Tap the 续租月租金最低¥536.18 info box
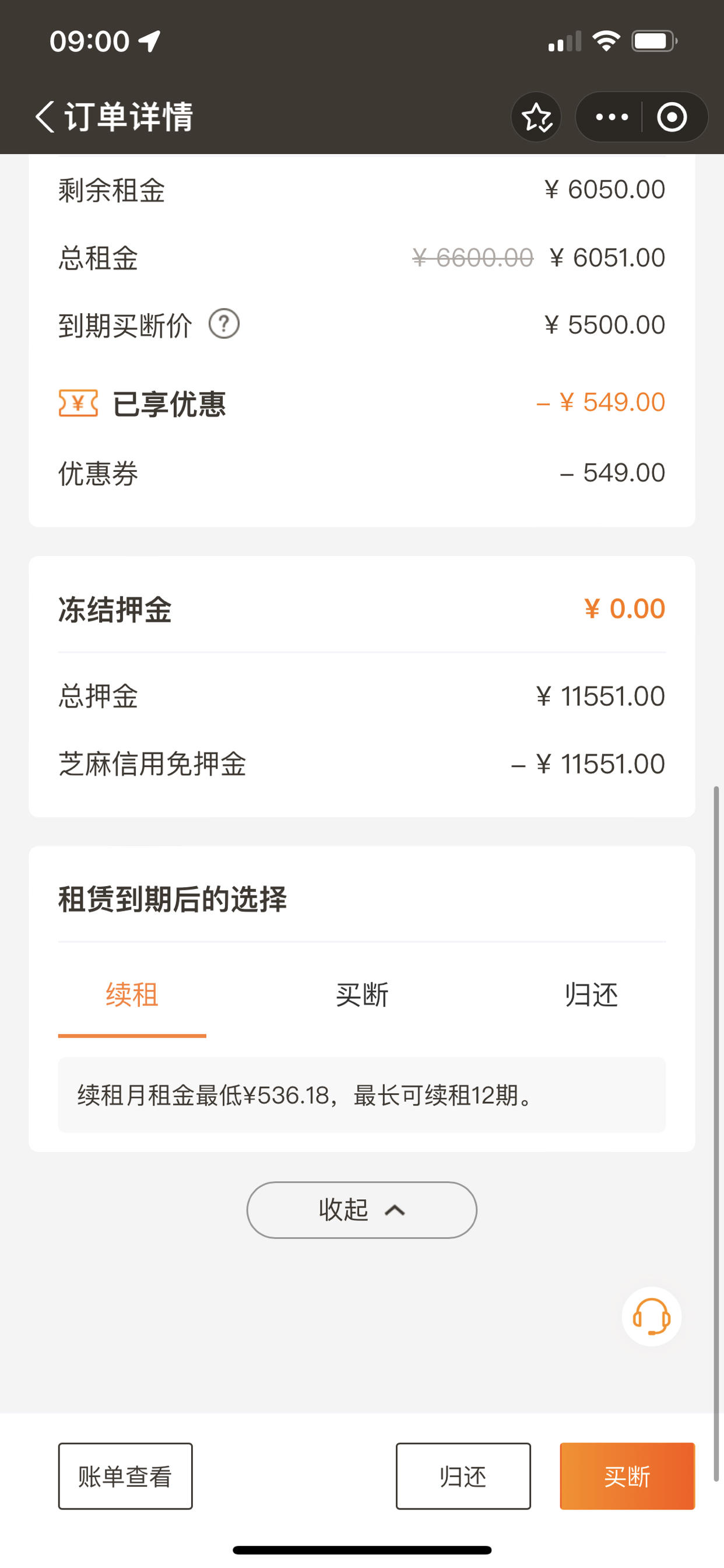 tap(362, 1095)
